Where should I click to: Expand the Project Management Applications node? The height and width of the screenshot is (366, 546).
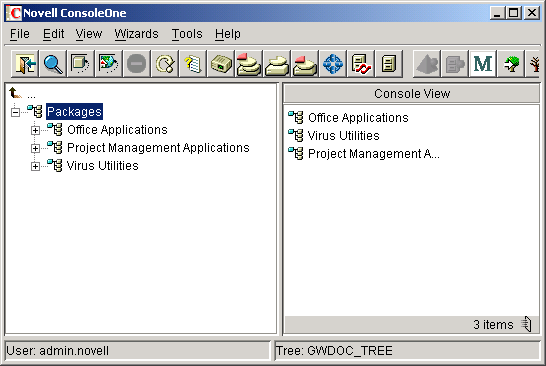tap(35, 148)
